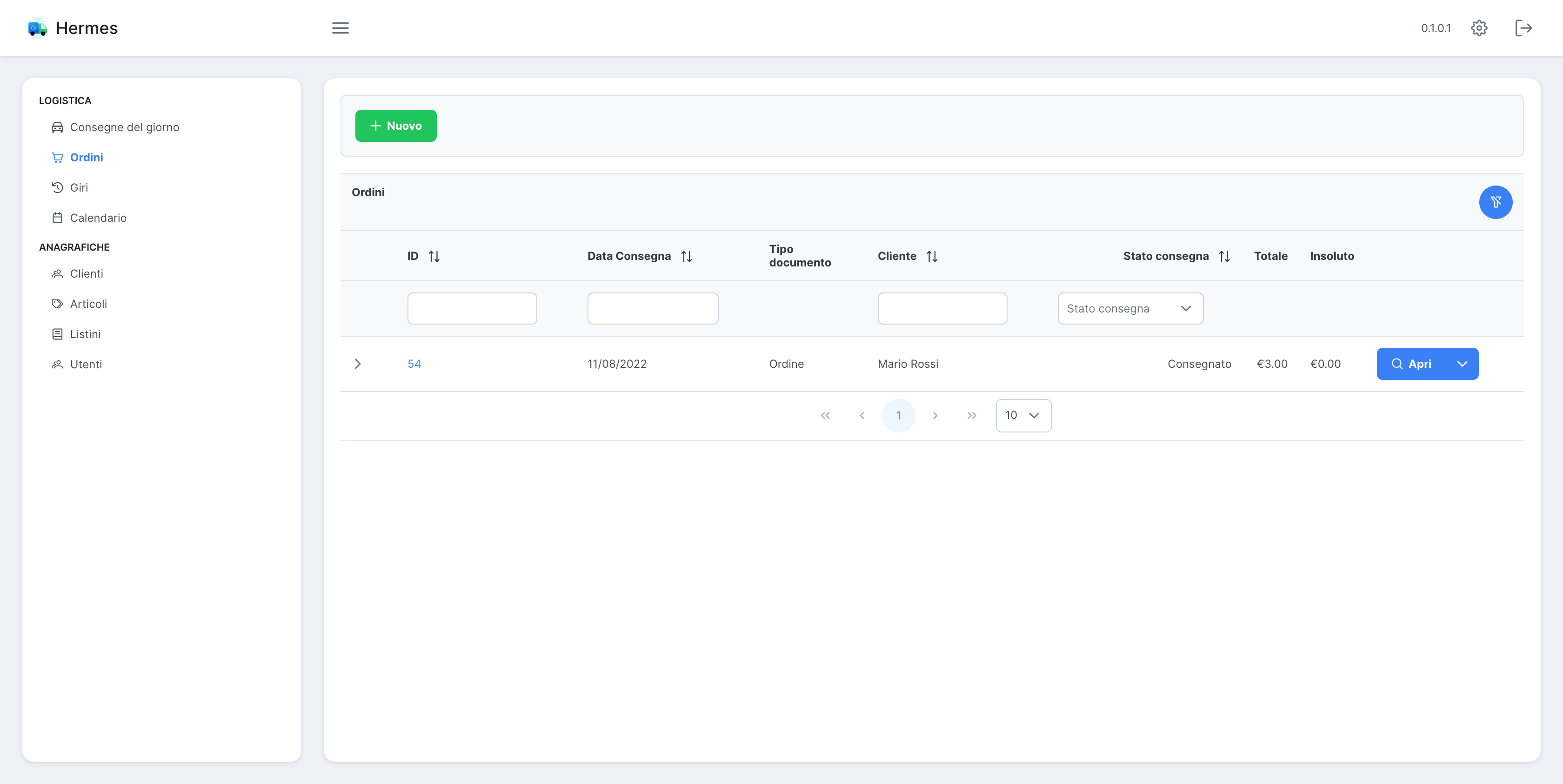Viewport: 1563px width, 784px height.
Task: Click the Hermes truck logo
Action: click(x=38, y=28)
